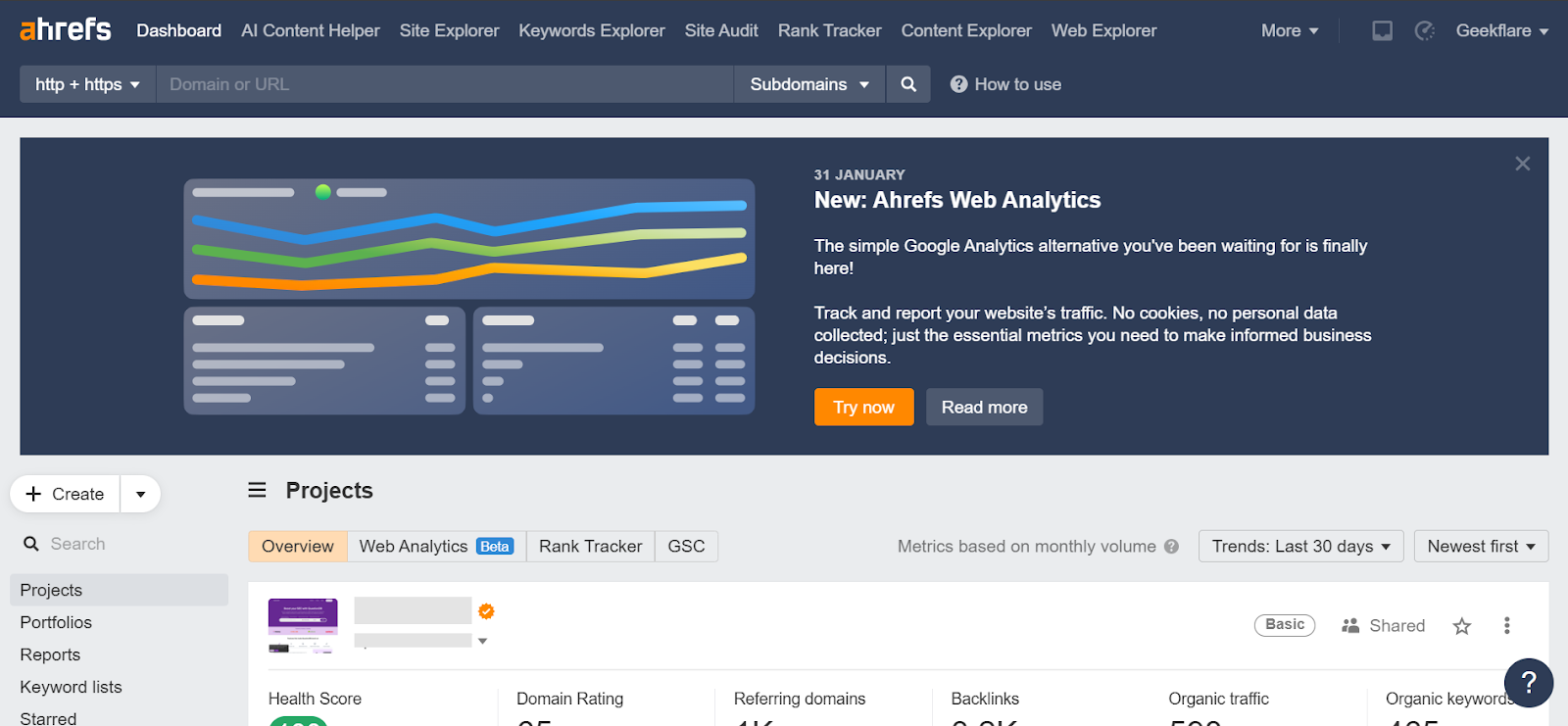The image size is (1568, 726).
Task: Open Starred in the sidebar
Action: click(48, 718)
